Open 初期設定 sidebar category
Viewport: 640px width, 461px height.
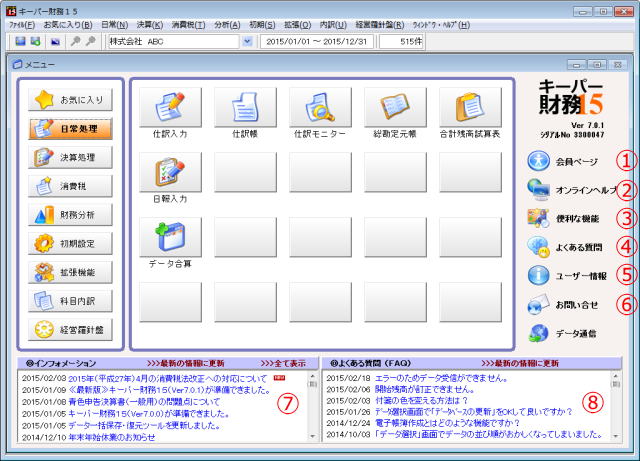[70, 243]
